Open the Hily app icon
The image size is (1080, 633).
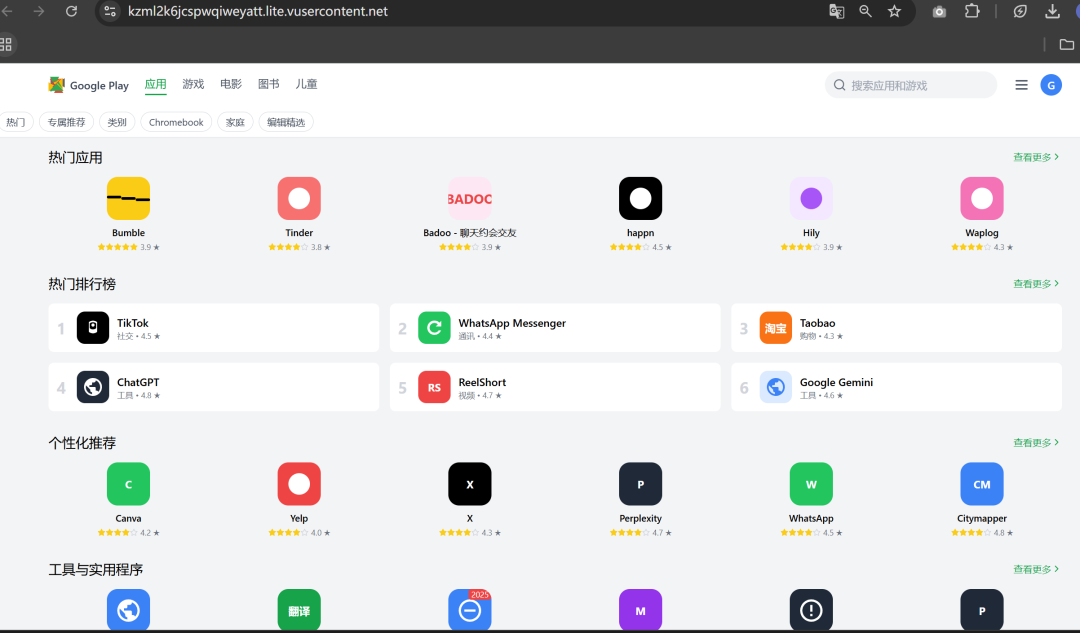point(811,198)
